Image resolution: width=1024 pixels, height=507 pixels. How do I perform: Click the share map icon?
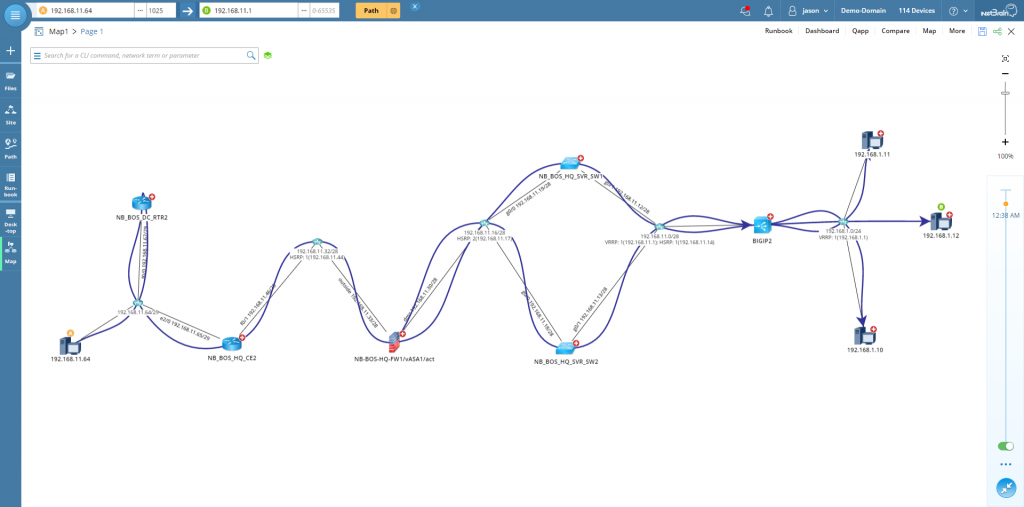(x=997, y=31)
